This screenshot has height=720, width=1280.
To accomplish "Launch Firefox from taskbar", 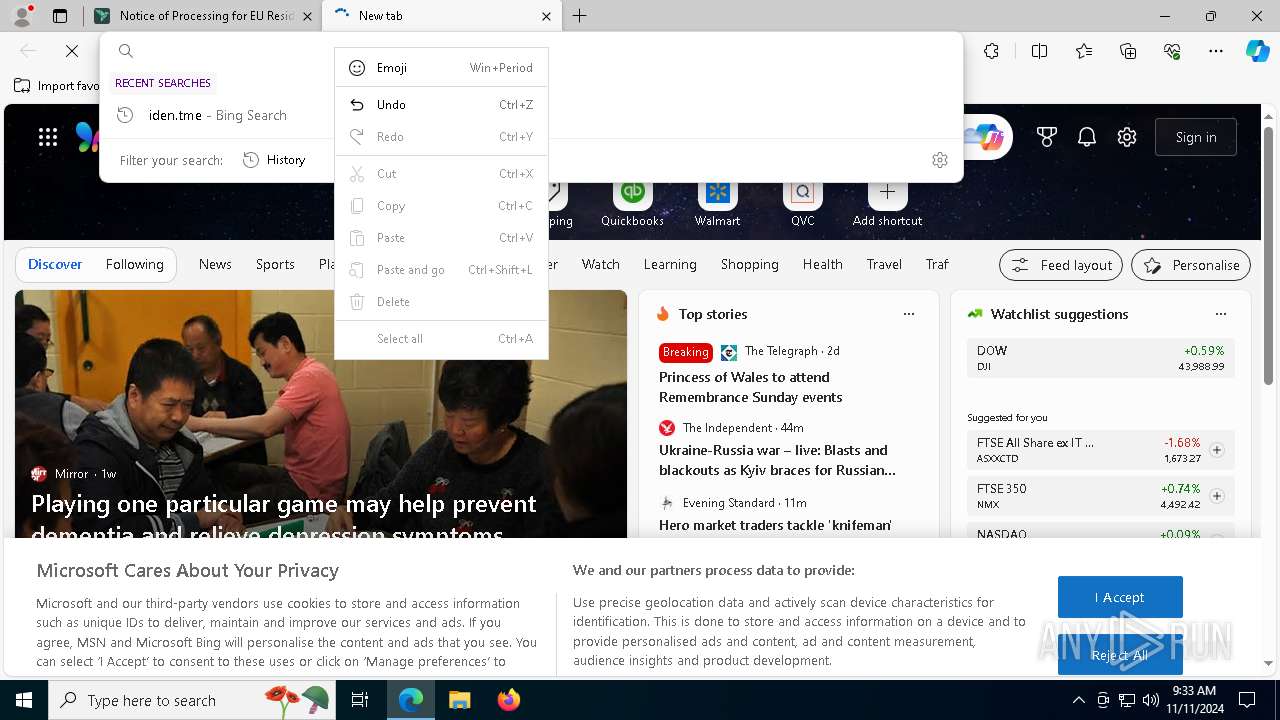I will click(x=509, y=700).
